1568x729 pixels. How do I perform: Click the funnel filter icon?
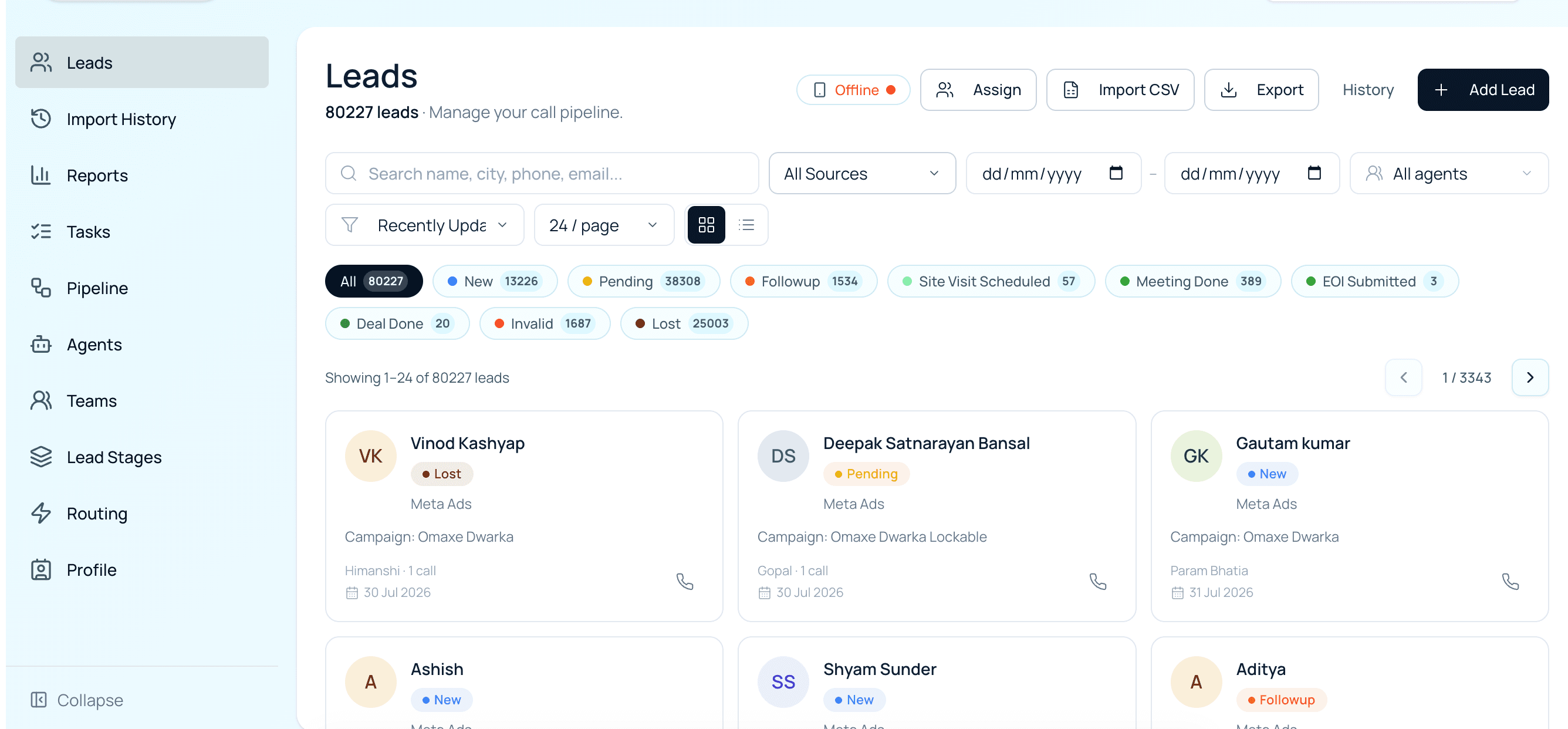[349, 225]
